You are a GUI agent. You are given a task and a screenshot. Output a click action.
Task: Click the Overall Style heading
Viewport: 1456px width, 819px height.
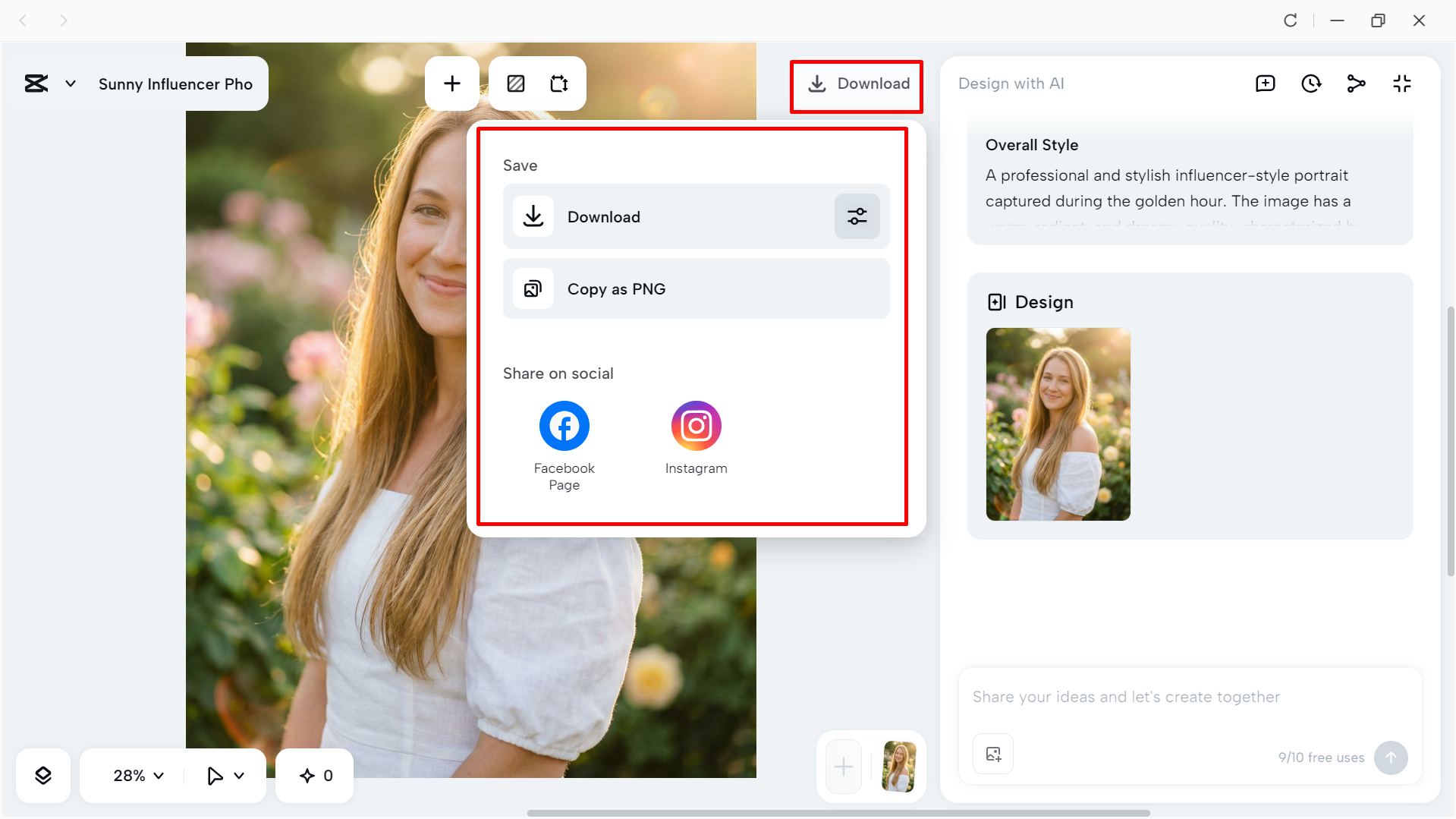pos(1032,145)
